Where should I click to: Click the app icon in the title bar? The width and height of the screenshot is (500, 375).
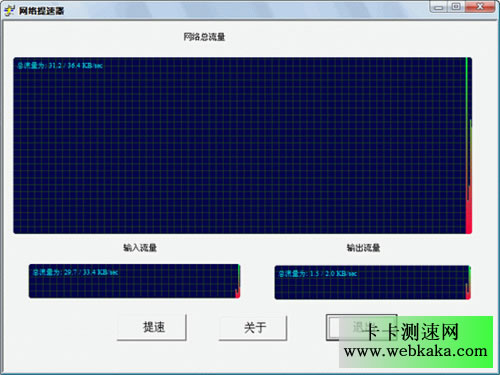[x=9, y=10]
